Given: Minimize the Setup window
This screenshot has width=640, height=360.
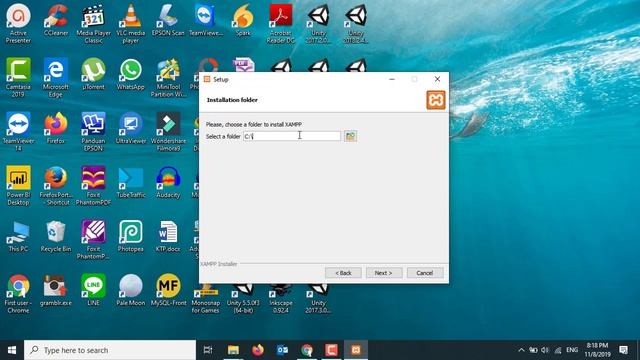Looking at the screenshot, I should pyautogui.click(x=392, y=79).
